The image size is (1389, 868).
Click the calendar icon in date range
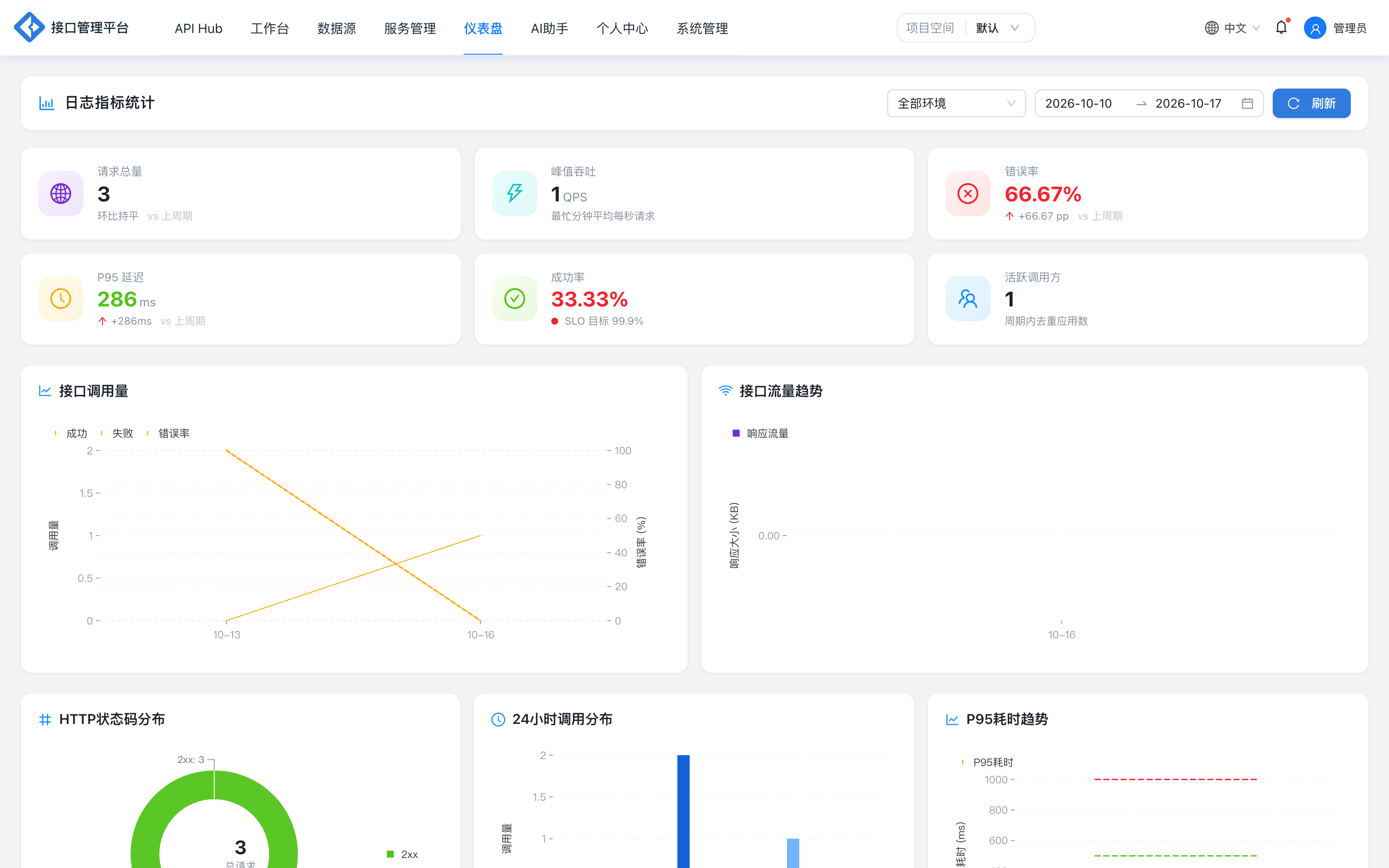(1247, 103)
